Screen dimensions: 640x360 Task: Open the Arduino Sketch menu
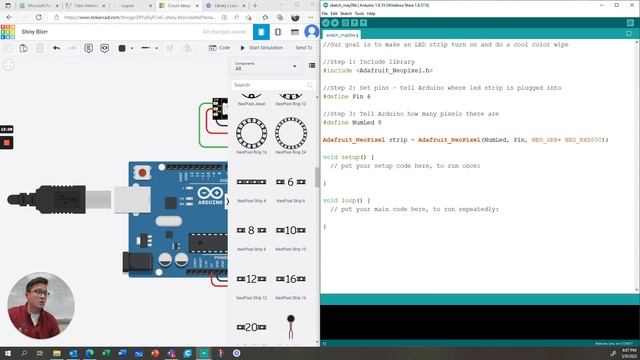pyautogui.click(x=346, y=13)
